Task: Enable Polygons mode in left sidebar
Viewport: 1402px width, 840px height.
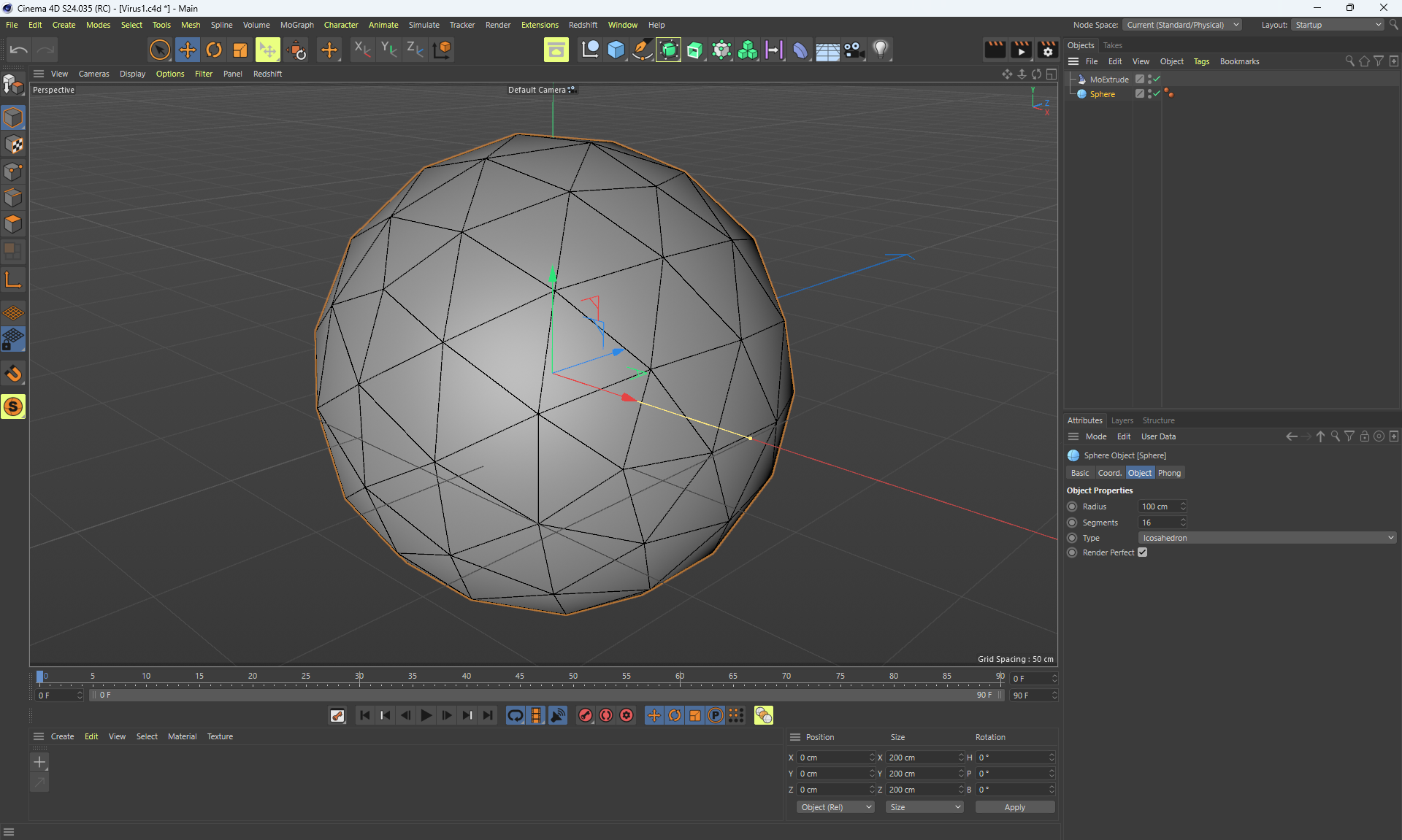Action: coord(13,224)
